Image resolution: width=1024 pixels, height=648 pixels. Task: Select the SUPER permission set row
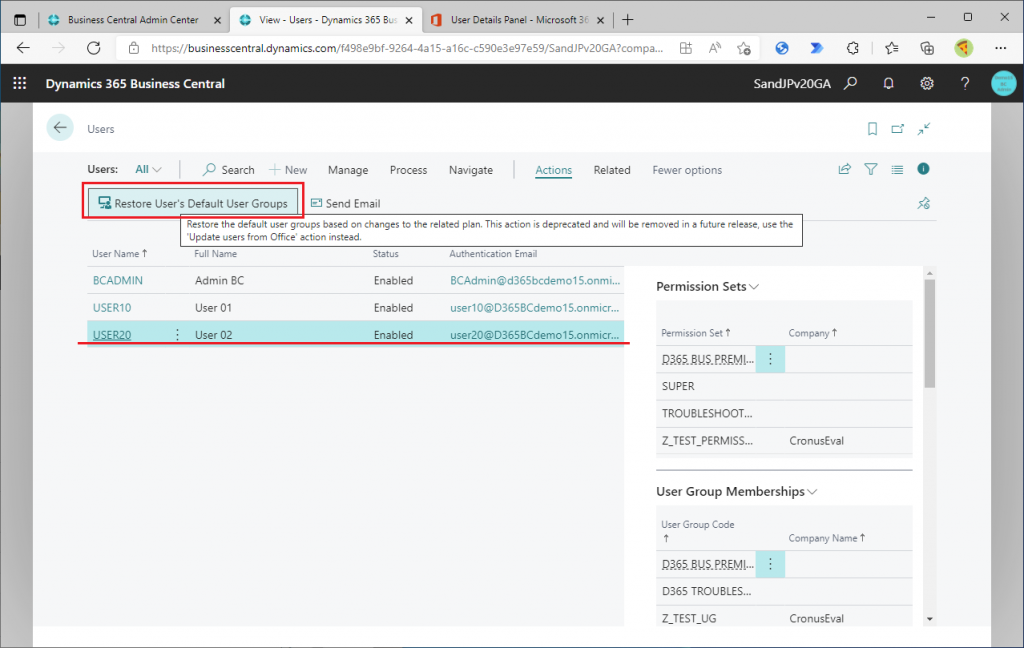(x=784, y=386)
